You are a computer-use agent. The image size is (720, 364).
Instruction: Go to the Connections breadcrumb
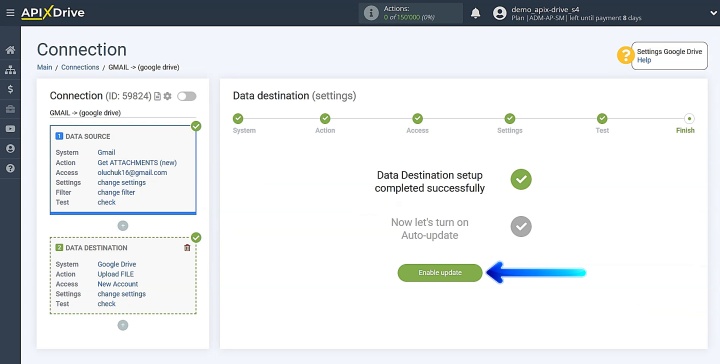80,67
